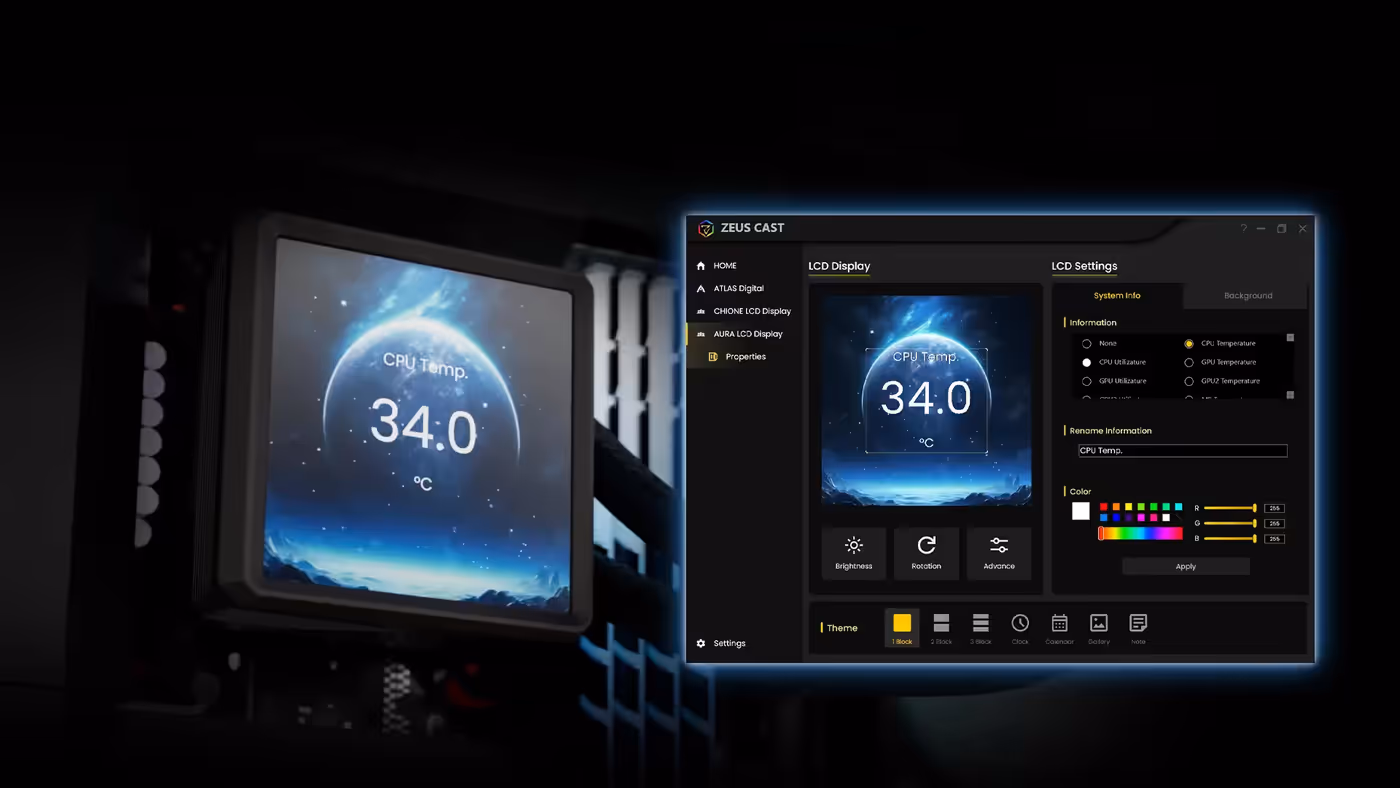The image size is (1400, 788).
Task: Adjust the B color slider
Action: coord(1231,538)
